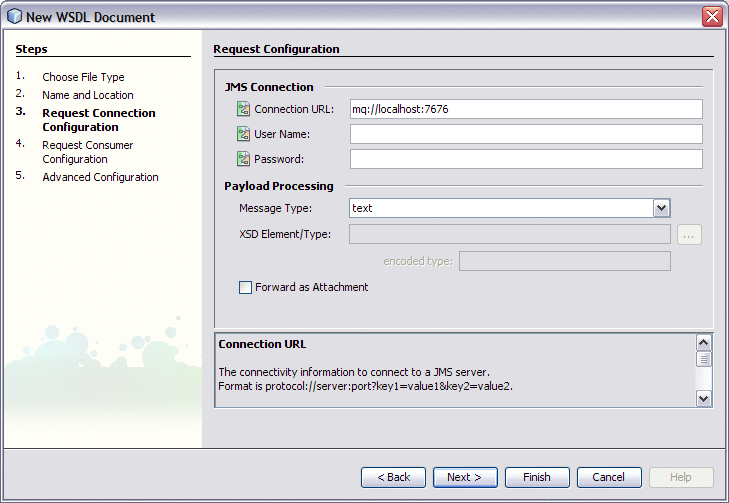Click the icon beside Connection URL label
This screenshot has height=503, width=729.
pyautogui.click(x=244, y=109)
